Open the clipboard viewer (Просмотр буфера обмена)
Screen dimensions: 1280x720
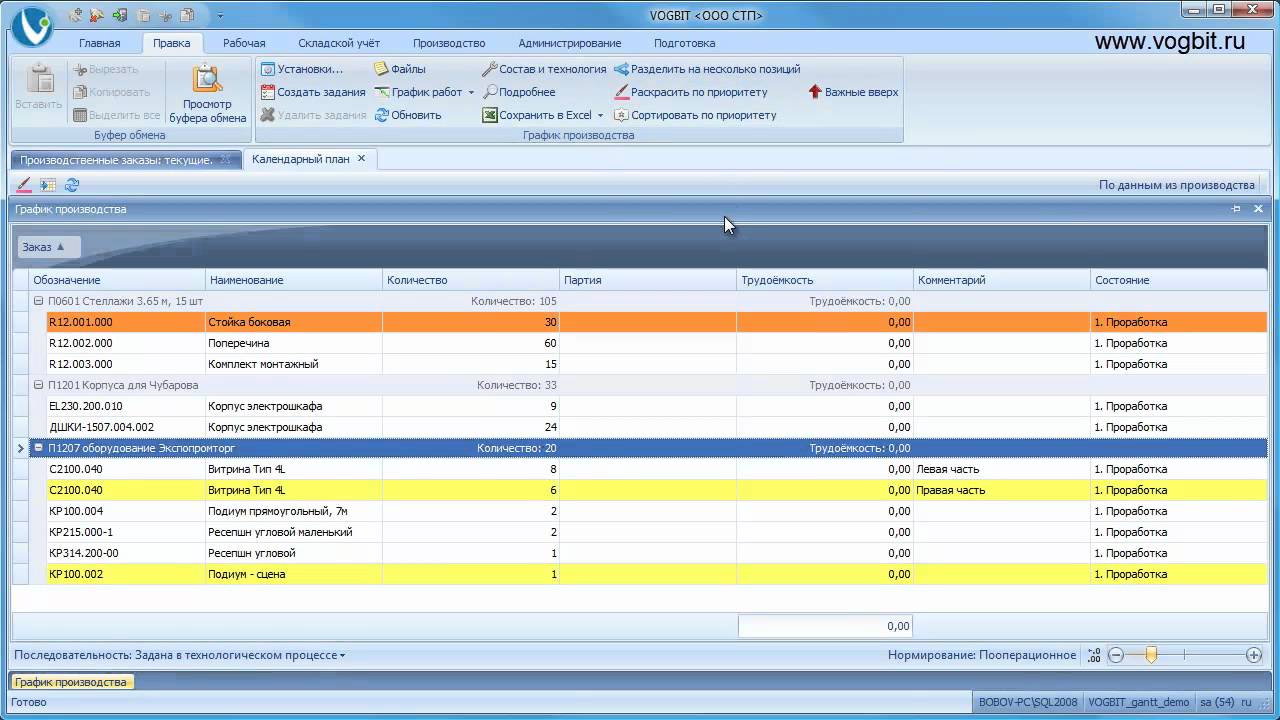coord(207,94)
